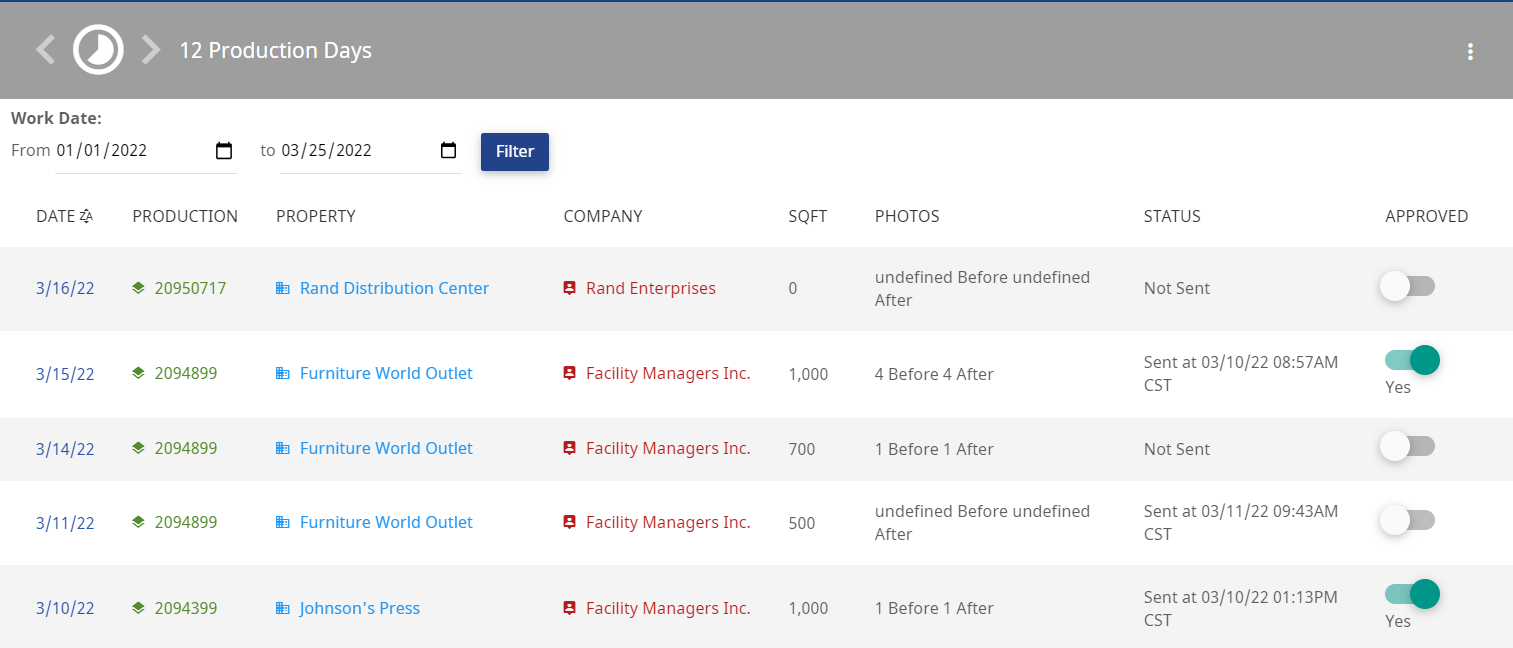Click building icon beside Johnson's Press

(282, 608)
